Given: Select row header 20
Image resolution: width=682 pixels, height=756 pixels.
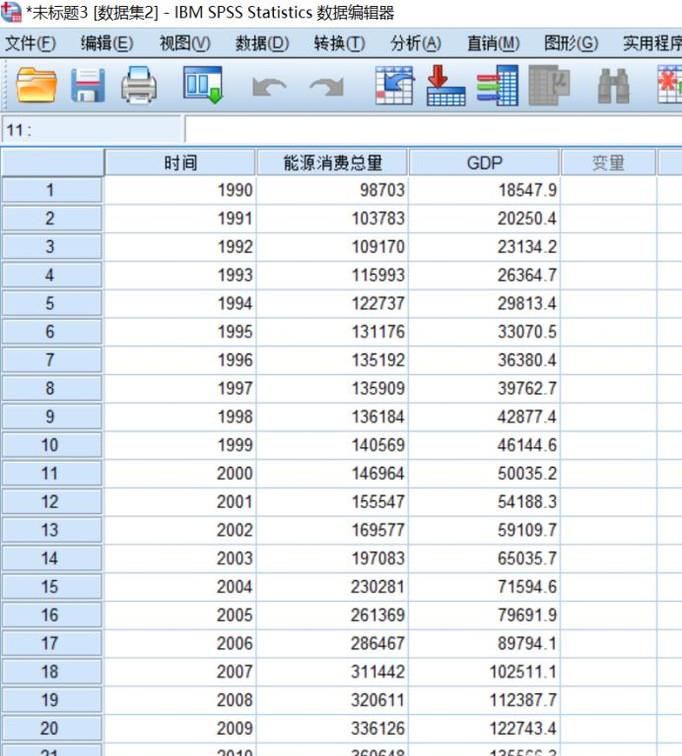Looking at the screenshot, I should (x=52, y=728).
